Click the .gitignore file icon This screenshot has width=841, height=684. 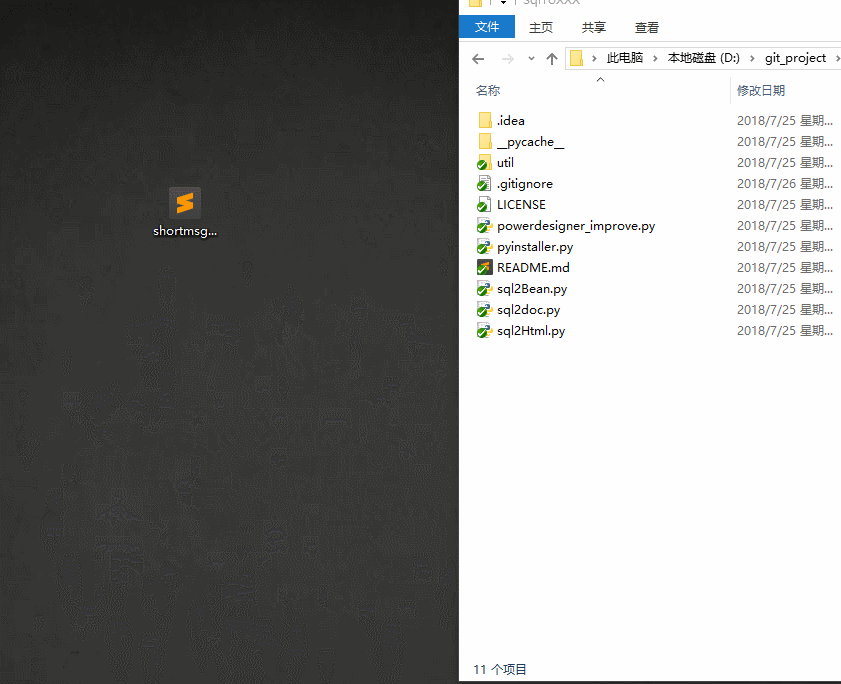coord(484,183)
